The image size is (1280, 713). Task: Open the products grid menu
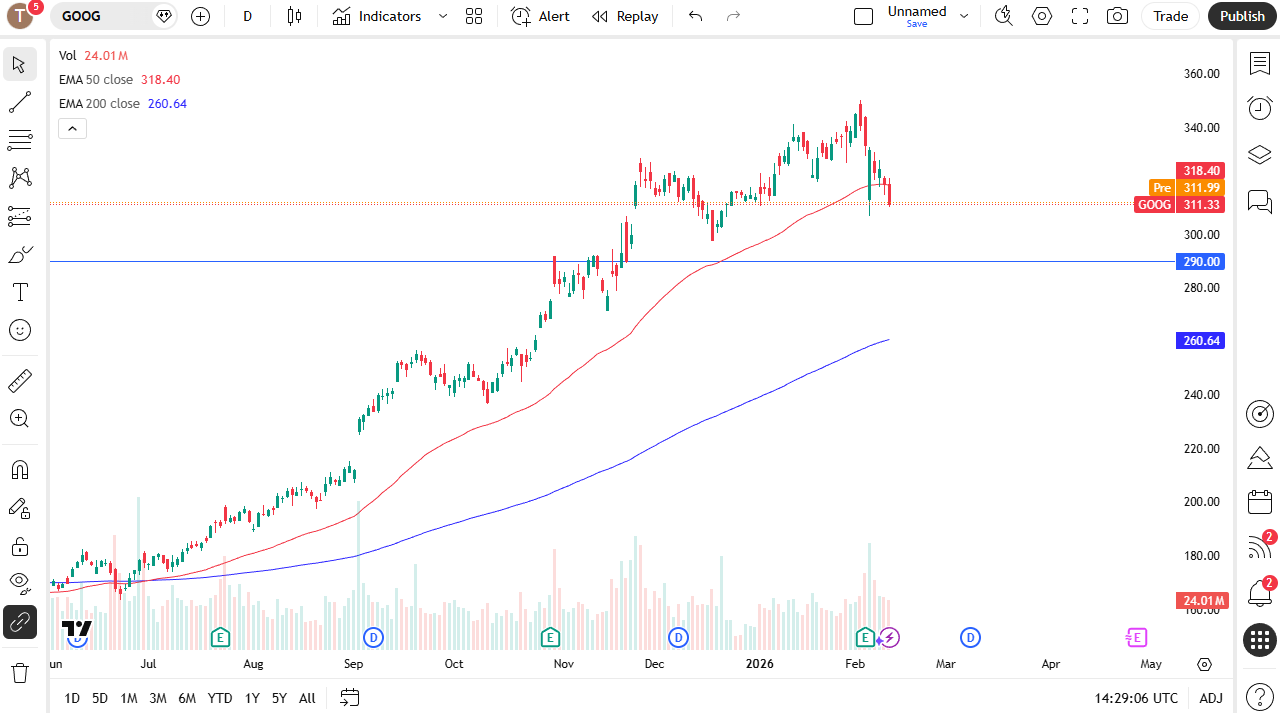(x=1260, y=640)
